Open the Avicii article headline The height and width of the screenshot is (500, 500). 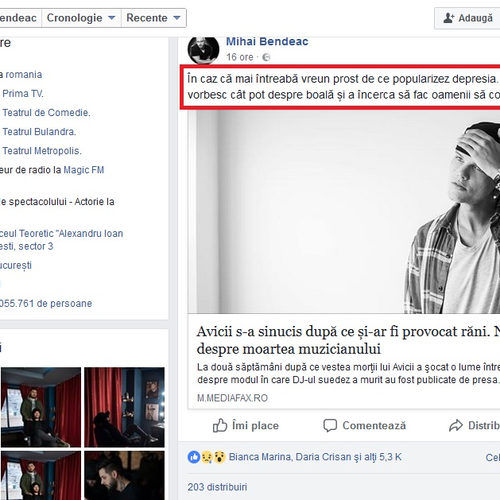348,340
